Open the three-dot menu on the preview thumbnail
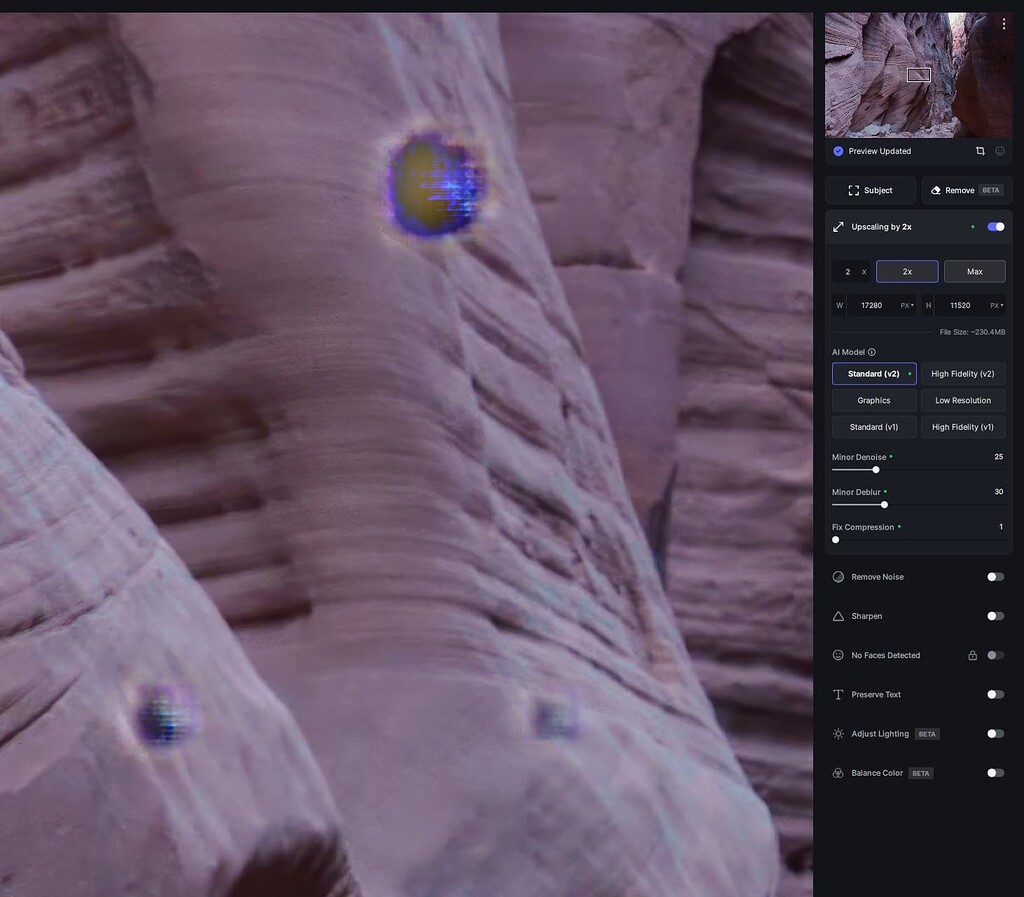This screenshot has height=897, width=1024. click(x=1004, y=24)
